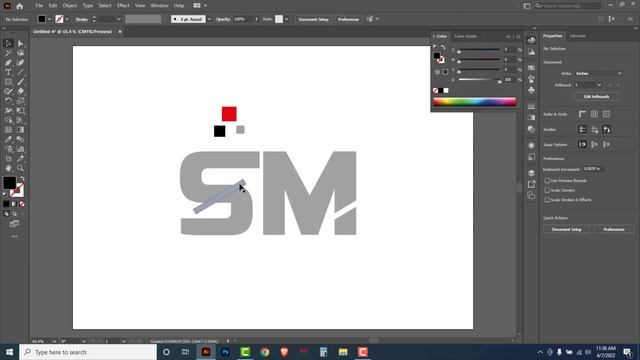Click the Show Rulers icon
Image resolution: width=640 pixels, height=360 pixels.
[x=582, y=114]
